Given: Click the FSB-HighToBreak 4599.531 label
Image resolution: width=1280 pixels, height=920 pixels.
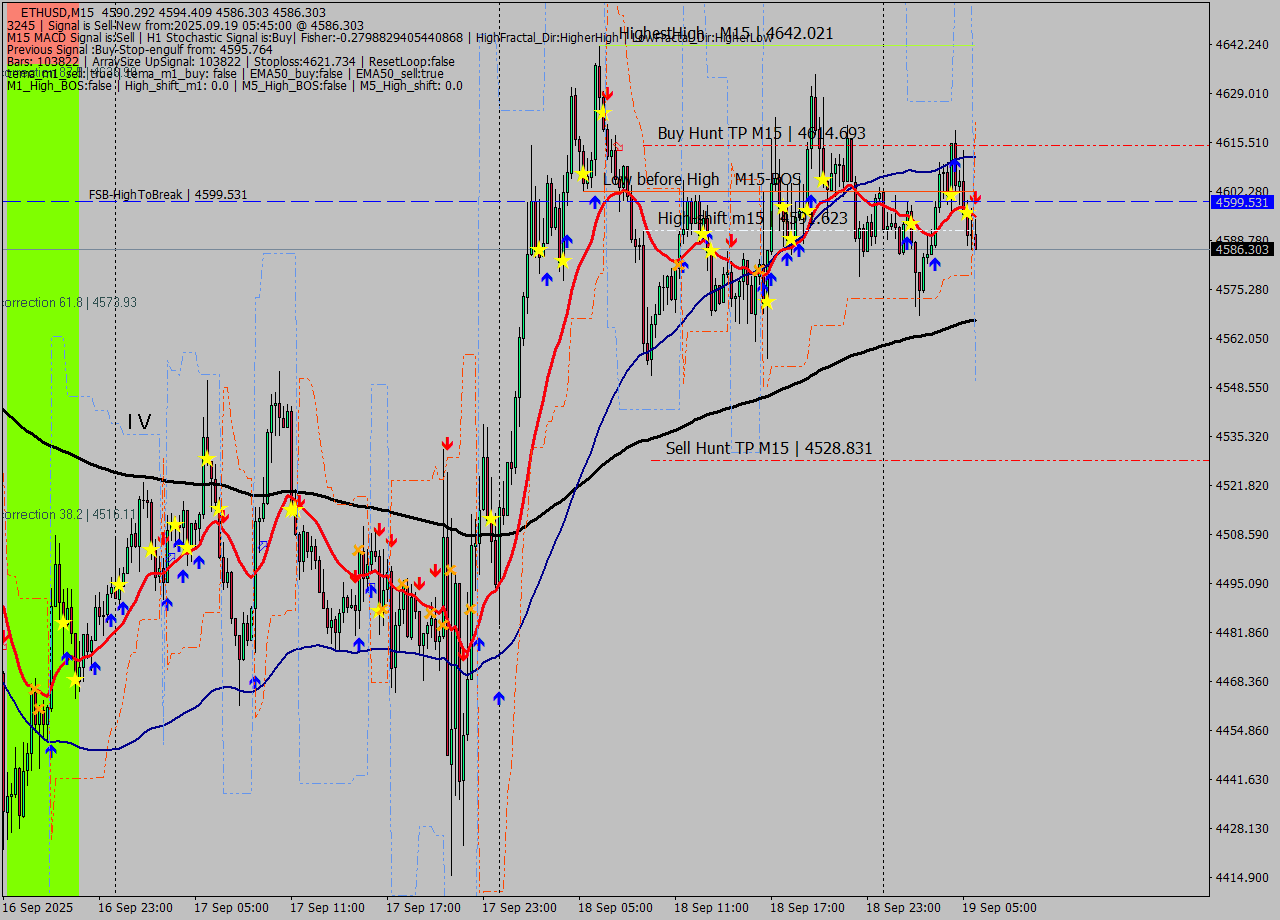Looking at the screenshot, I should [x=167, y=195].
